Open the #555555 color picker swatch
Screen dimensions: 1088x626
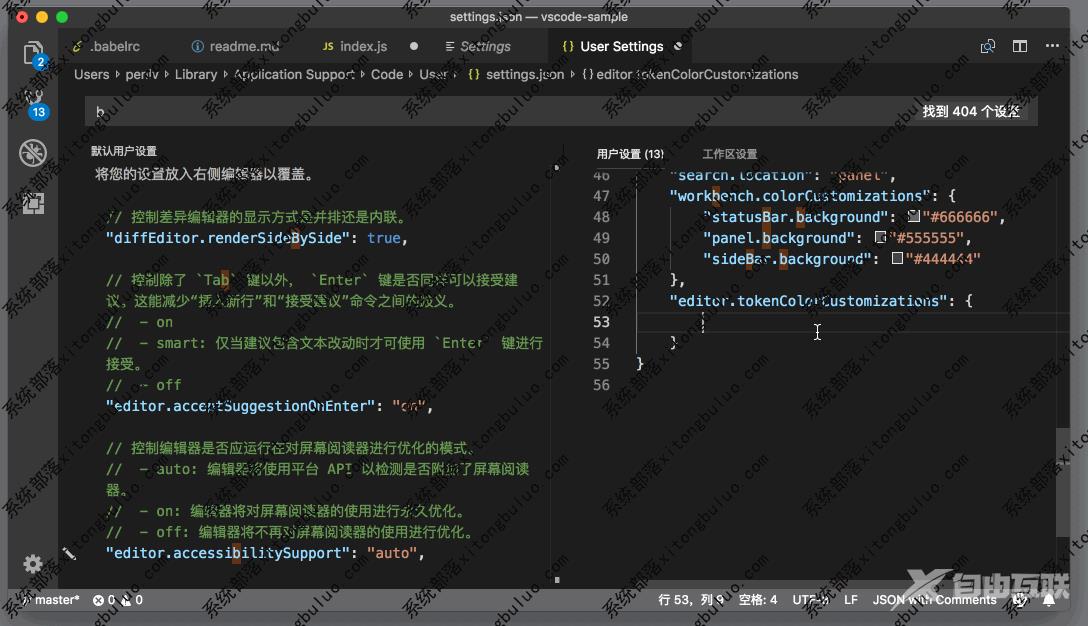pyautogui.click(x=881, y=237)
